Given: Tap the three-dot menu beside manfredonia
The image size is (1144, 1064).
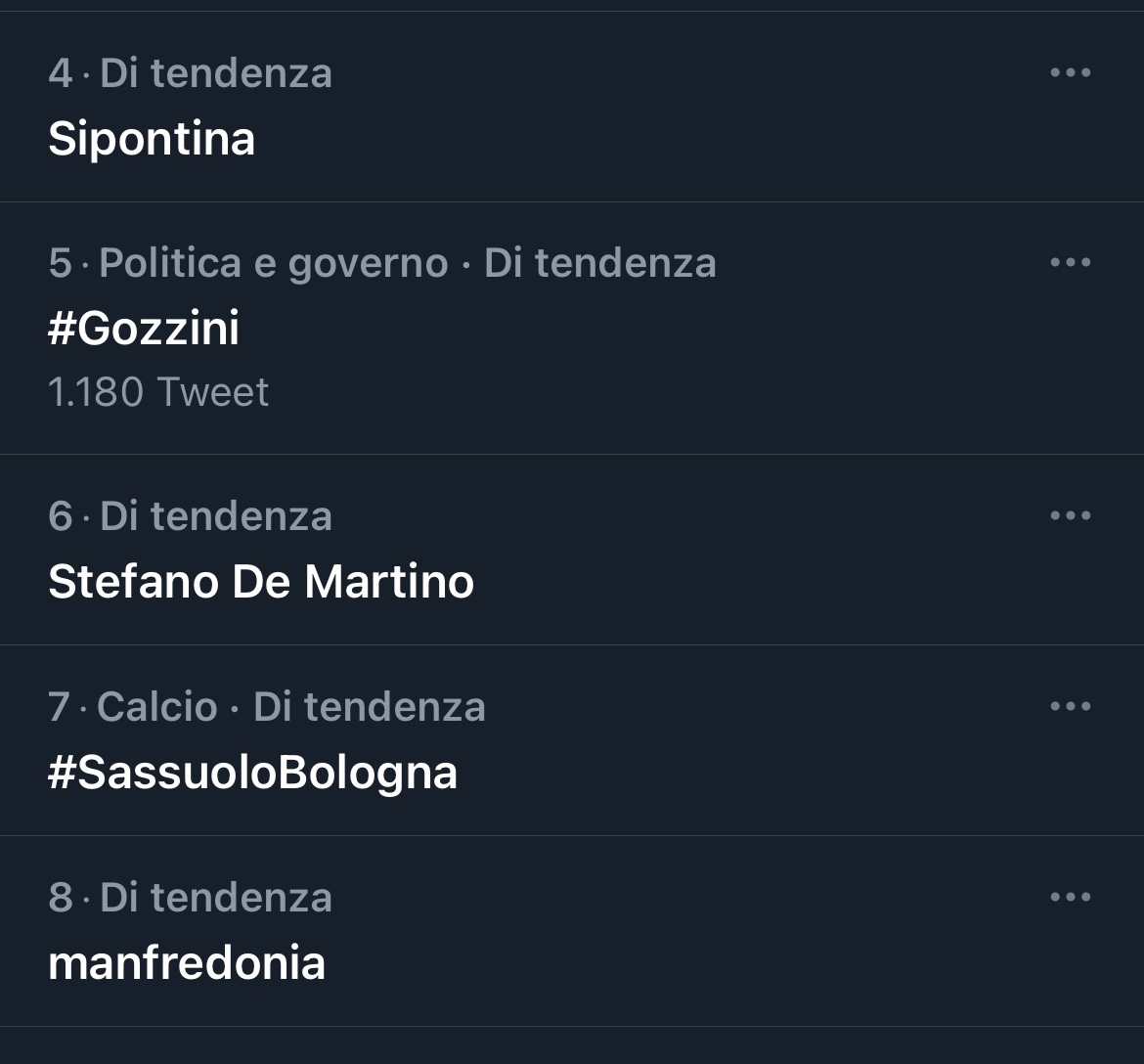Looking at the screenshot, I should pyautogui.click(x=1070, y=897).
